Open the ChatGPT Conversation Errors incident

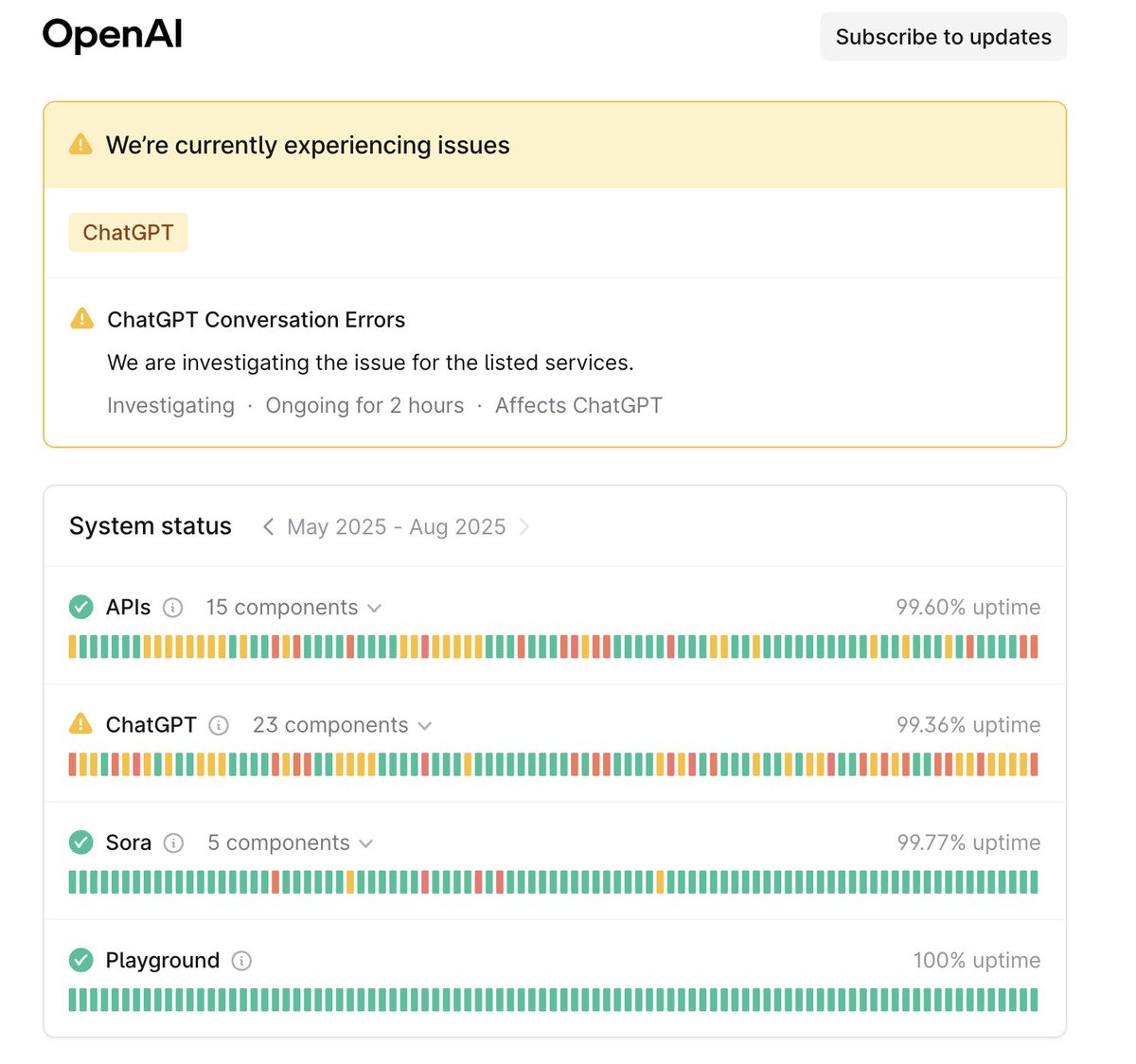(x=256, y=320)
